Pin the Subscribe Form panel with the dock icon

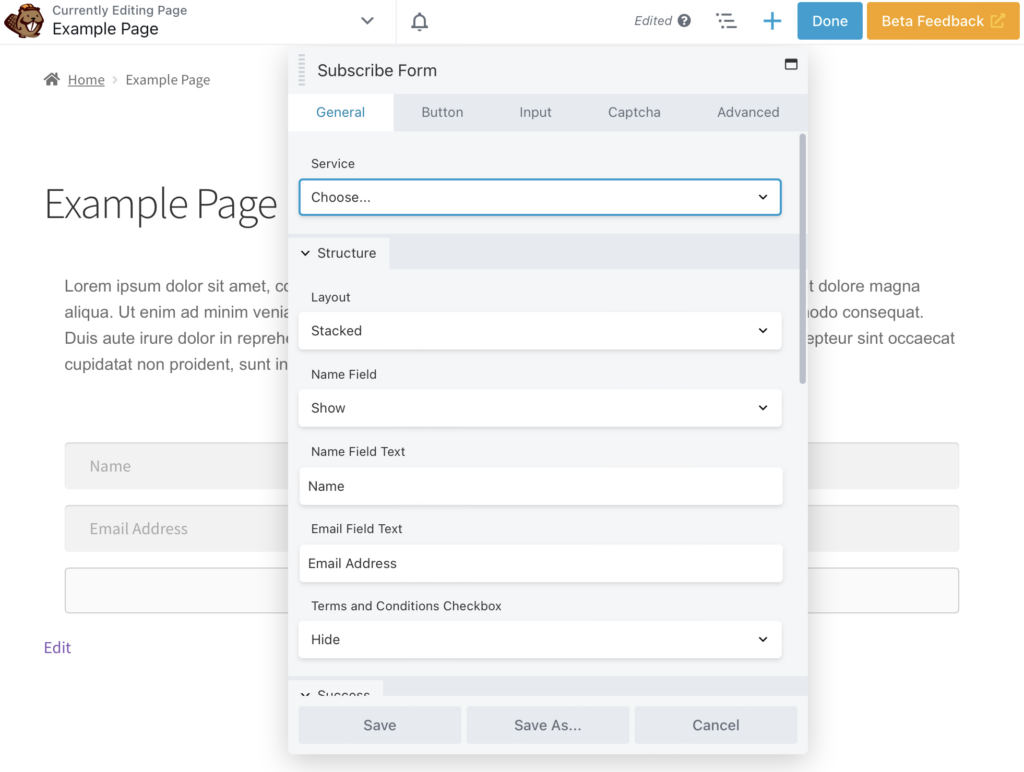[x=791, y=63]
